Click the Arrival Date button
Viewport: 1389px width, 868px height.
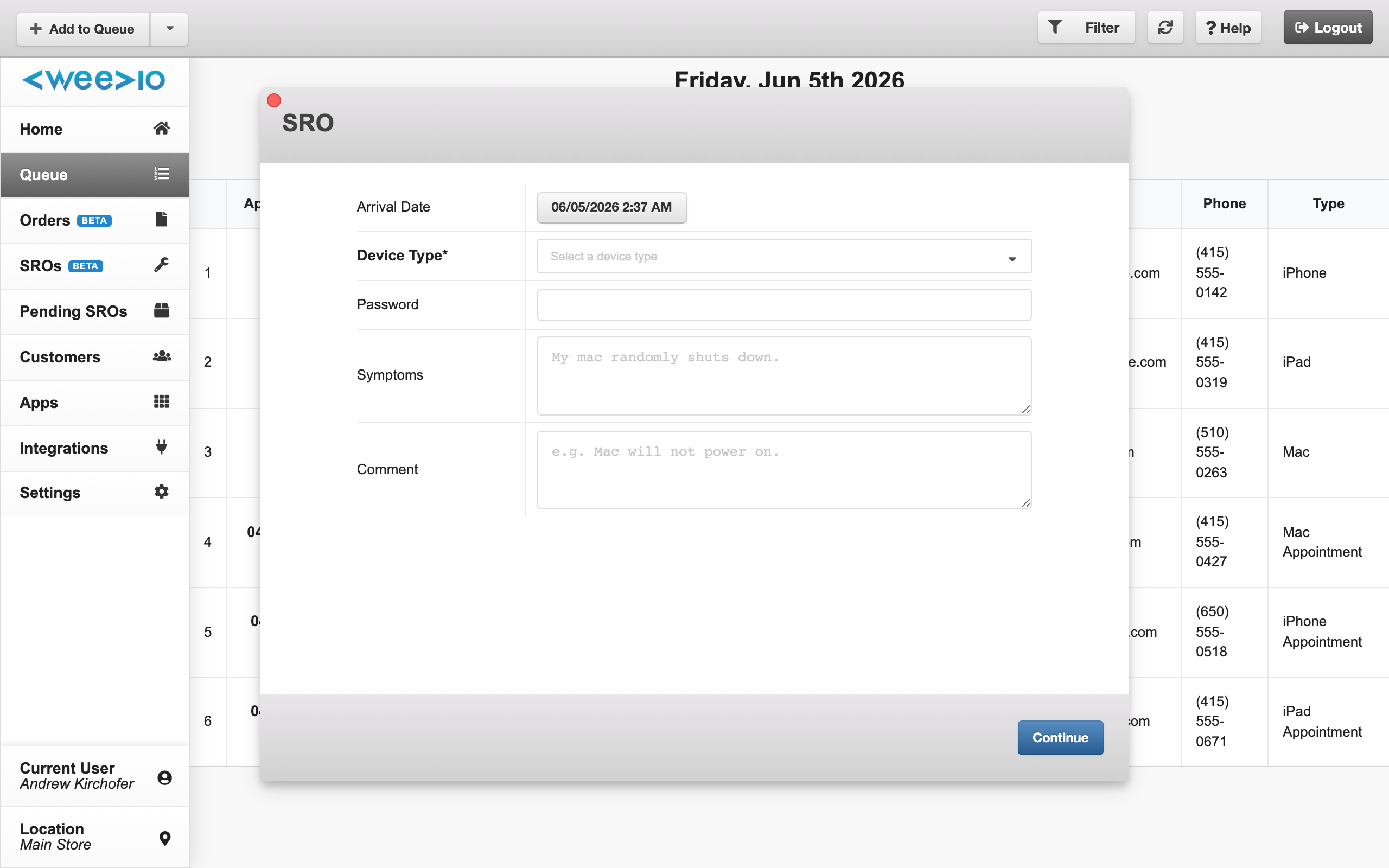coord(611,207)
